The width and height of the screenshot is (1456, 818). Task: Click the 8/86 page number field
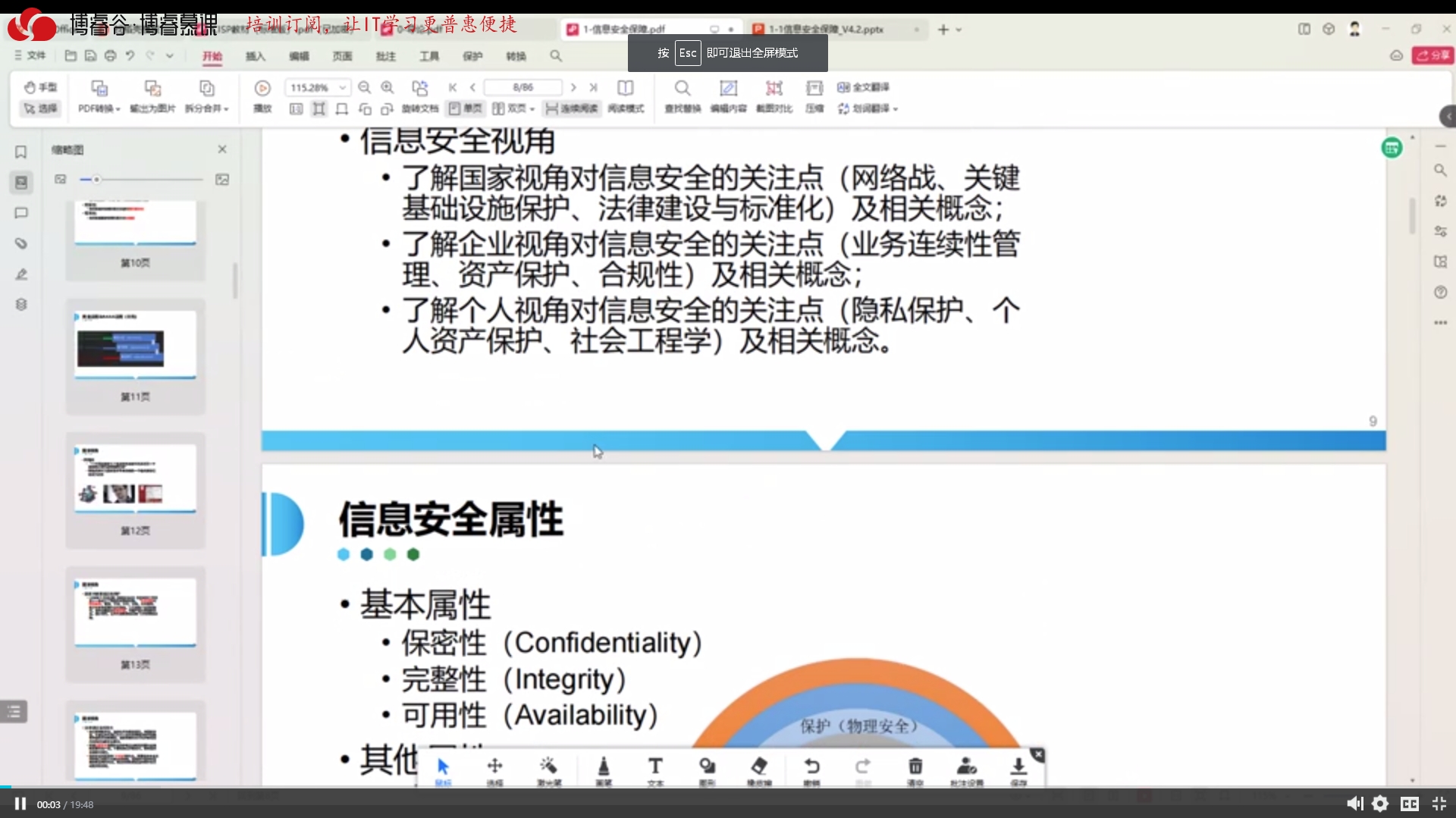523,87
